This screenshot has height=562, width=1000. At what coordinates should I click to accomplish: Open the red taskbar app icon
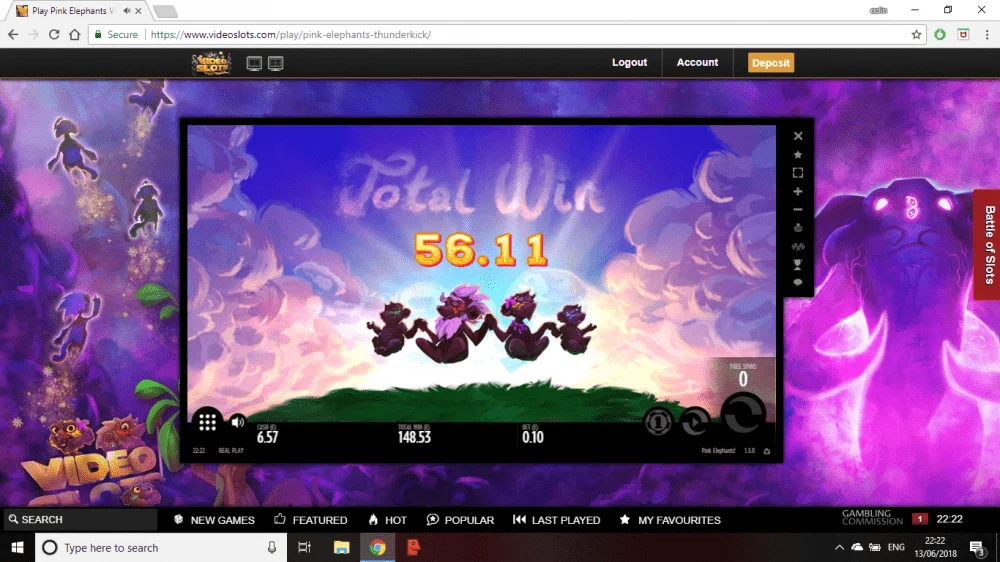coord(413,547)
